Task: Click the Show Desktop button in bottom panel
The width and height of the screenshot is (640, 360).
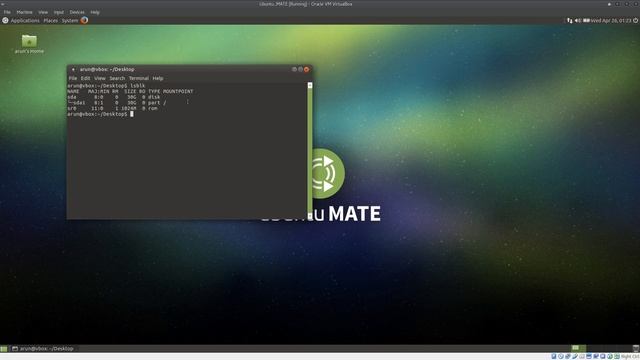Action: (4, 349)
